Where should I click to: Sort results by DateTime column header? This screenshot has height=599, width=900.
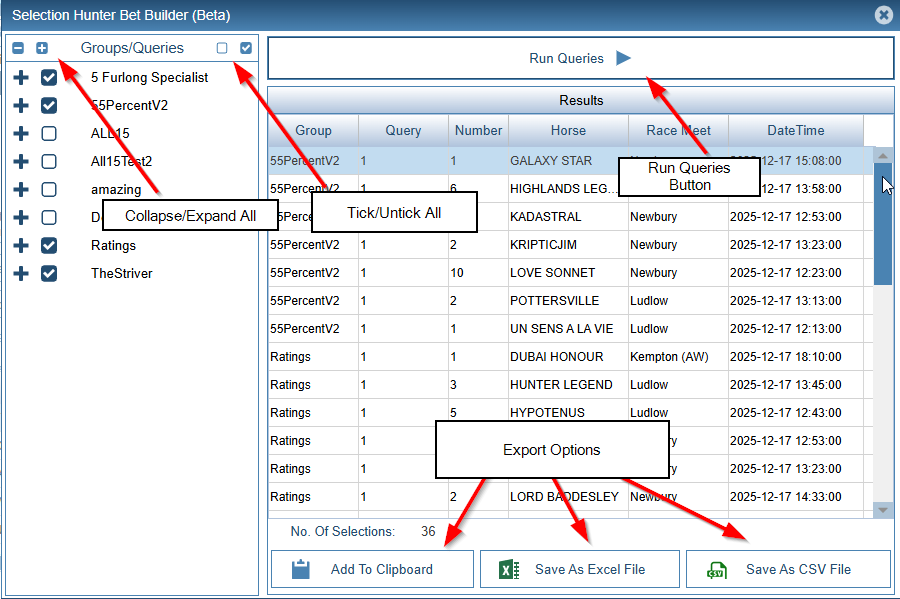pos(795,130)
